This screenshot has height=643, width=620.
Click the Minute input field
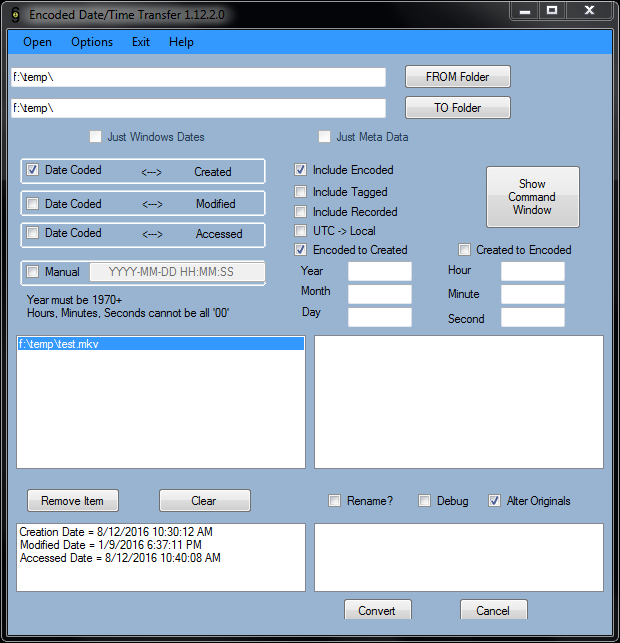coord(533,294)
